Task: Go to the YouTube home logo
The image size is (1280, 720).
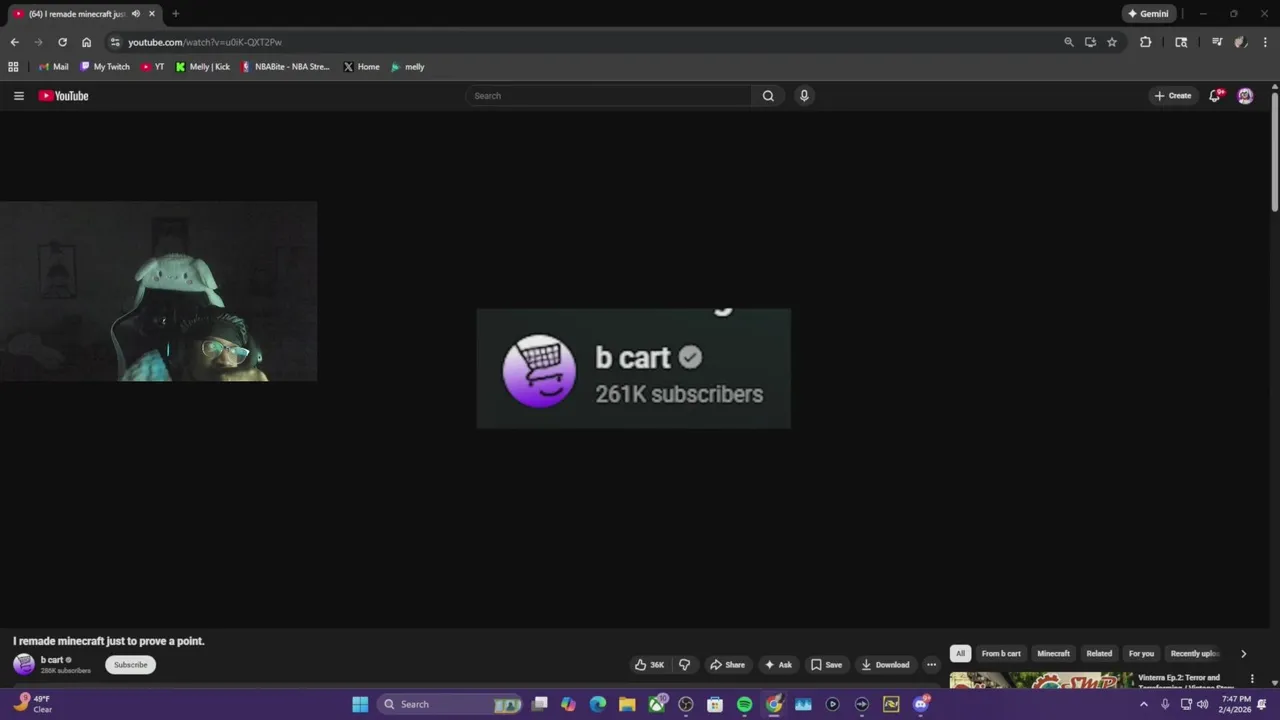Action: click(x=64, y=96)
